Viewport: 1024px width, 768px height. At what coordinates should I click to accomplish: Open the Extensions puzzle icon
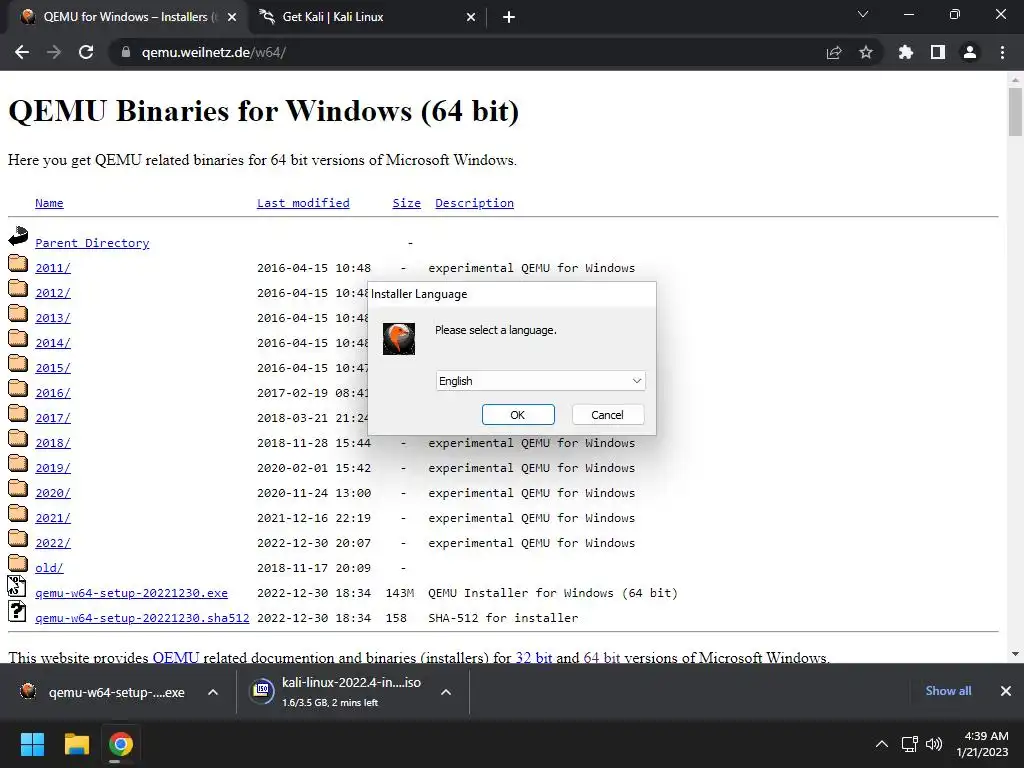[x=905, y=52]
